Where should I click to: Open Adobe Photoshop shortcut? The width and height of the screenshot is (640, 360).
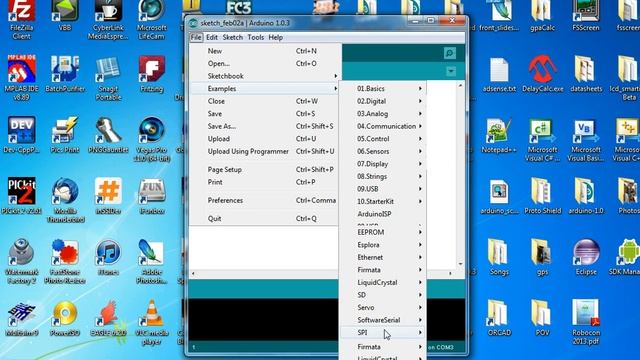tap(151, 261)
